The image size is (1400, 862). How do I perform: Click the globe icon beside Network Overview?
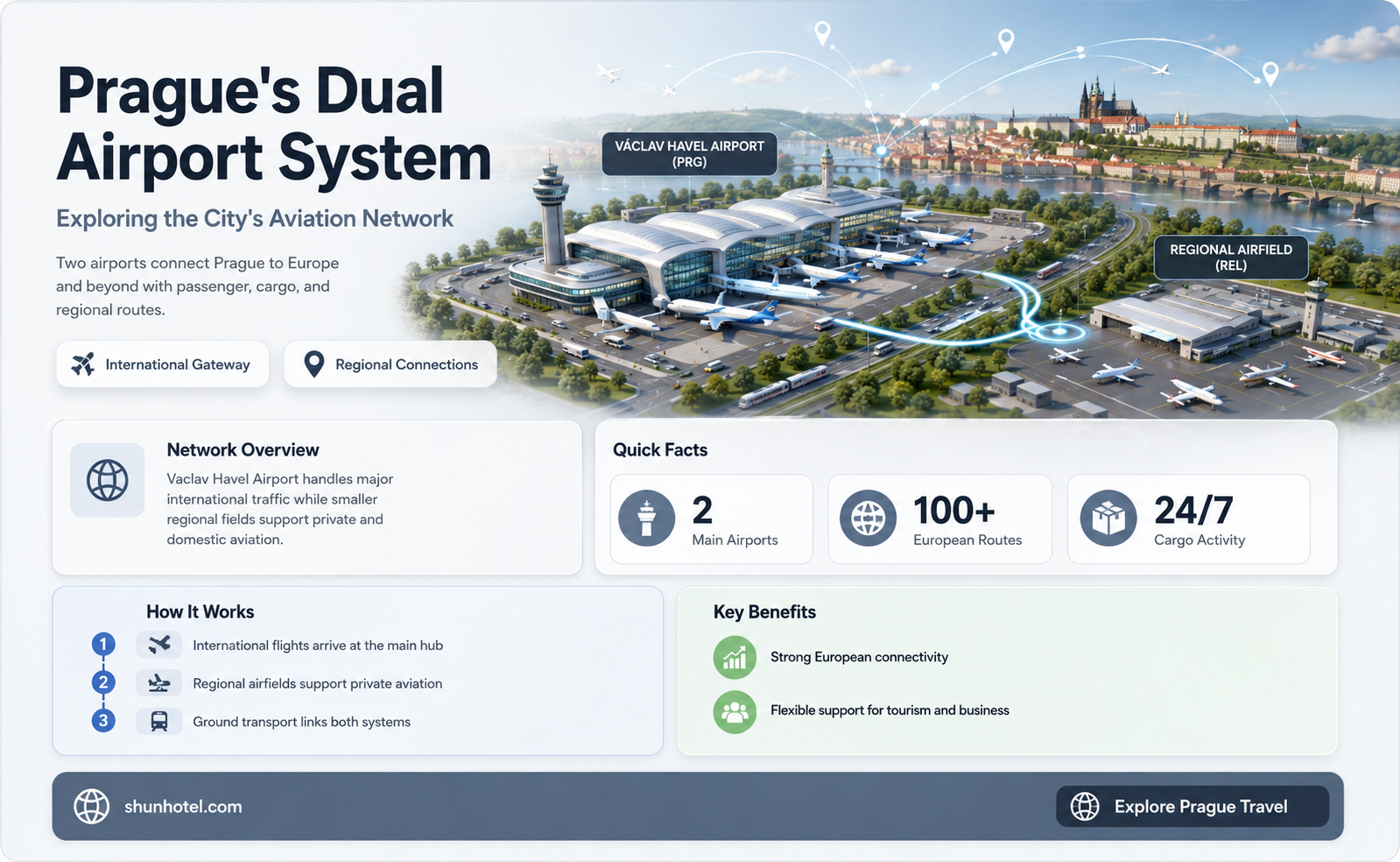[x=108, y=480]
